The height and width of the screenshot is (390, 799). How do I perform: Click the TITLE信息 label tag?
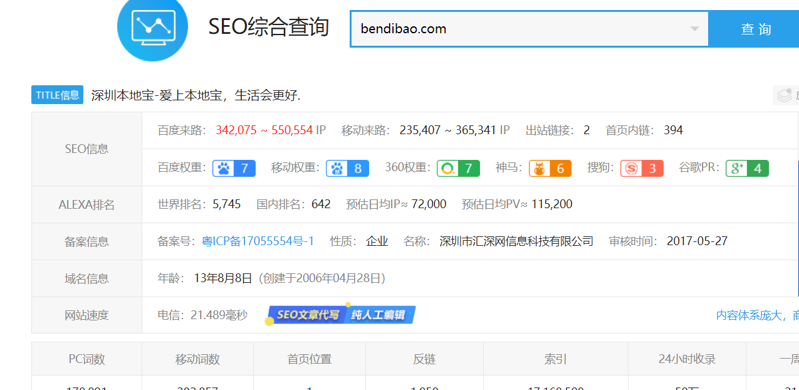[x=57, y=95]
